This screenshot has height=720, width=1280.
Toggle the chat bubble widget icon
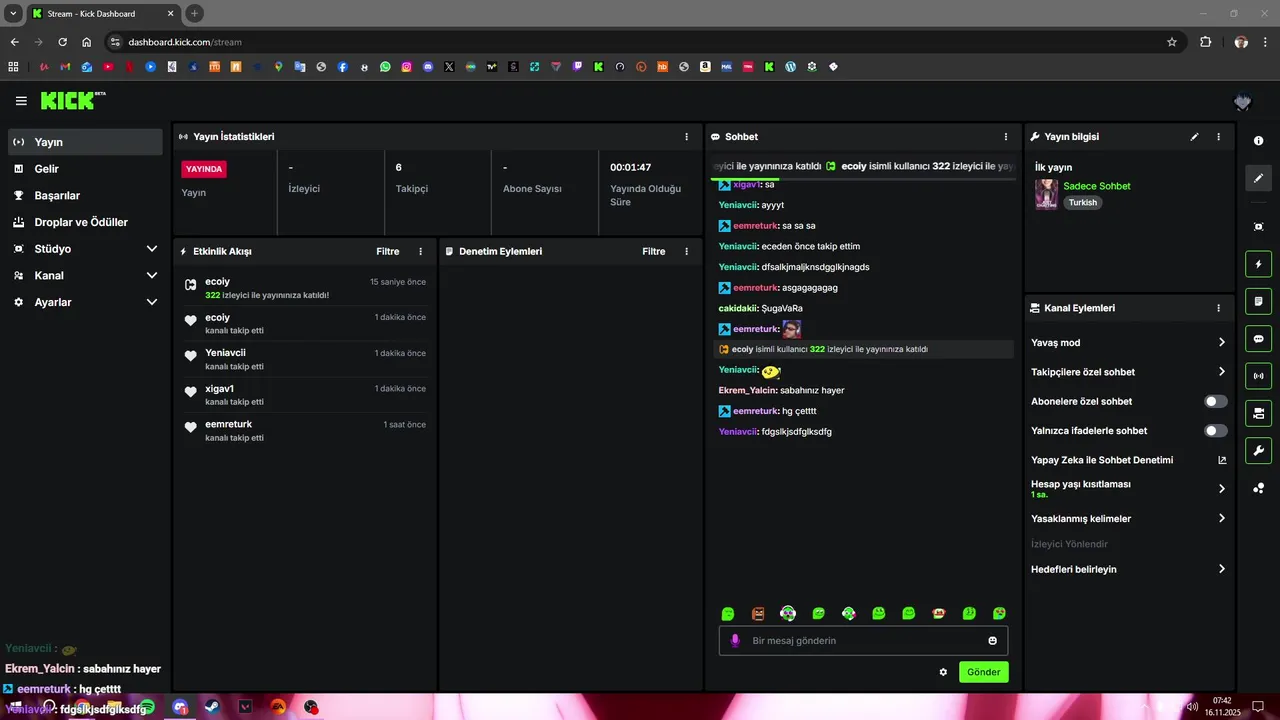[x=1258, y=338]
